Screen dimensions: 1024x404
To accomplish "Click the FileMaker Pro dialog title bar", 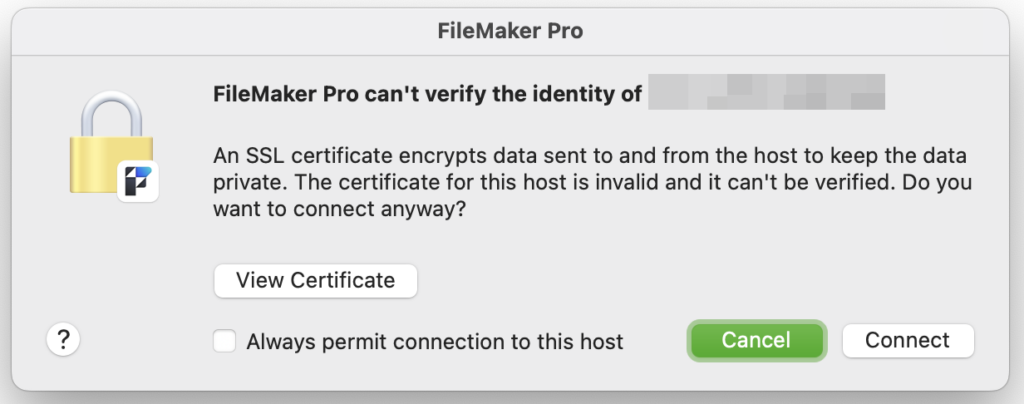I will click(510, 31).
